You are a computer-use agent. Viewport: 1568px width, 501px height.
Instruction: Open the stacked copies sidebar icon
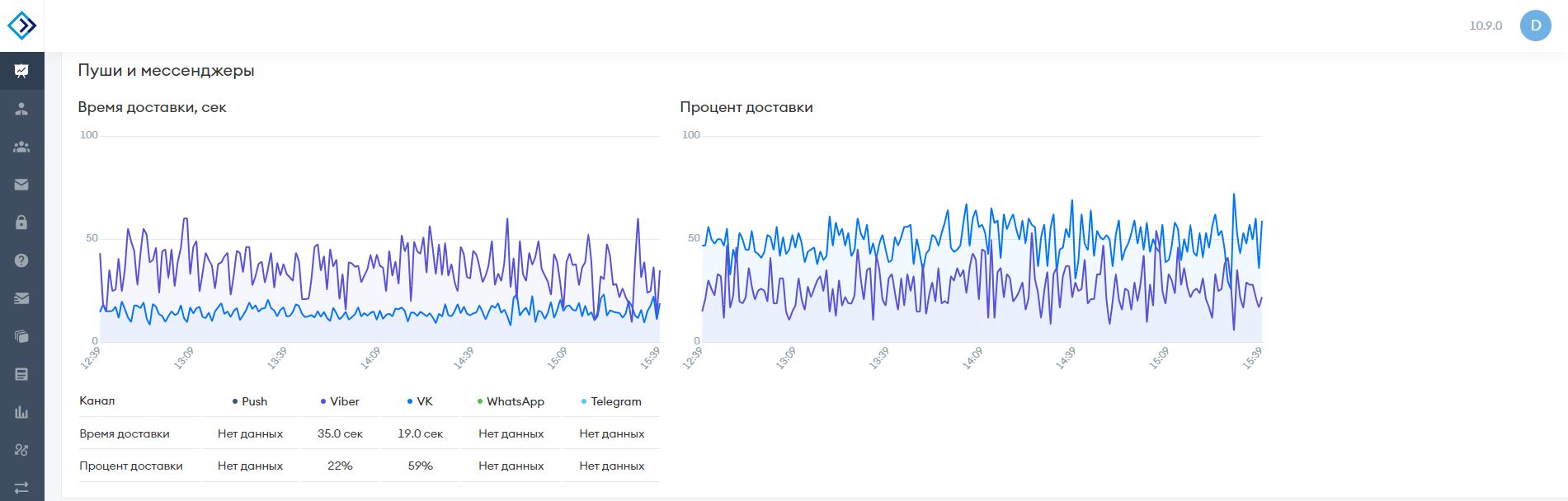pyautogui.click(x=21, y=336)
